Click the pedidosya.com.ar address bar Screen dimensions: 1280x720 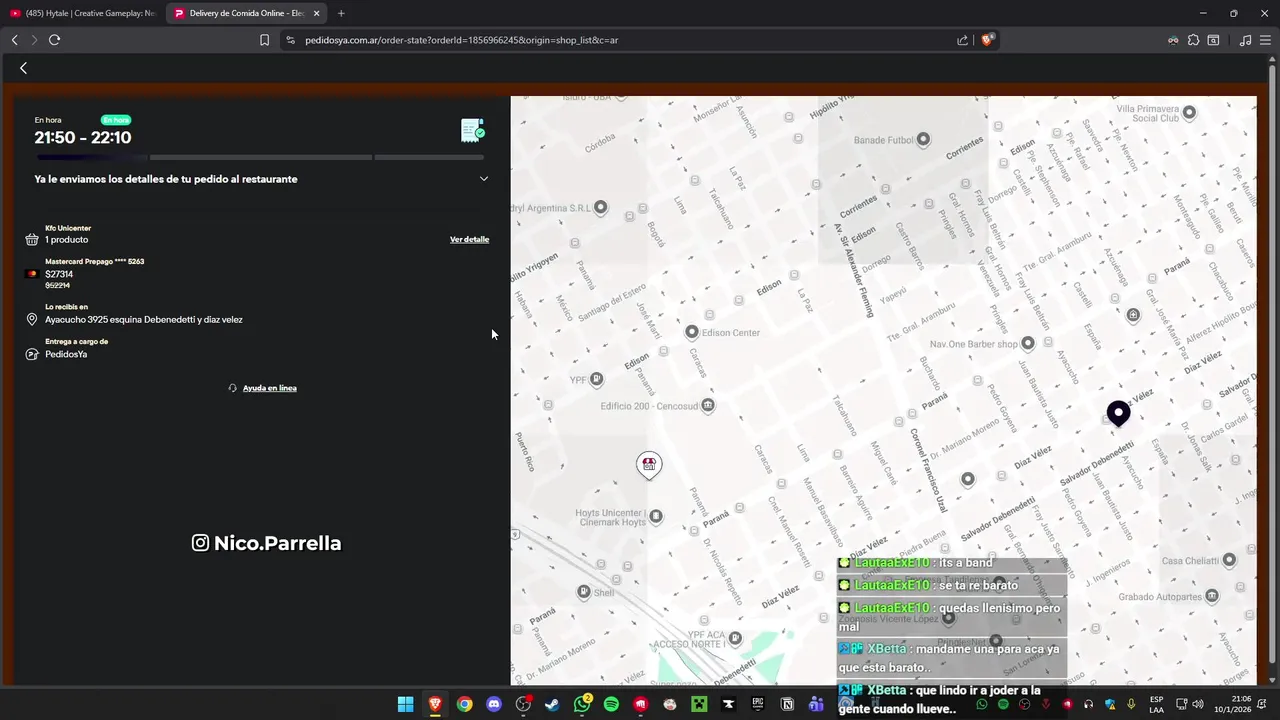pos(620,40)
